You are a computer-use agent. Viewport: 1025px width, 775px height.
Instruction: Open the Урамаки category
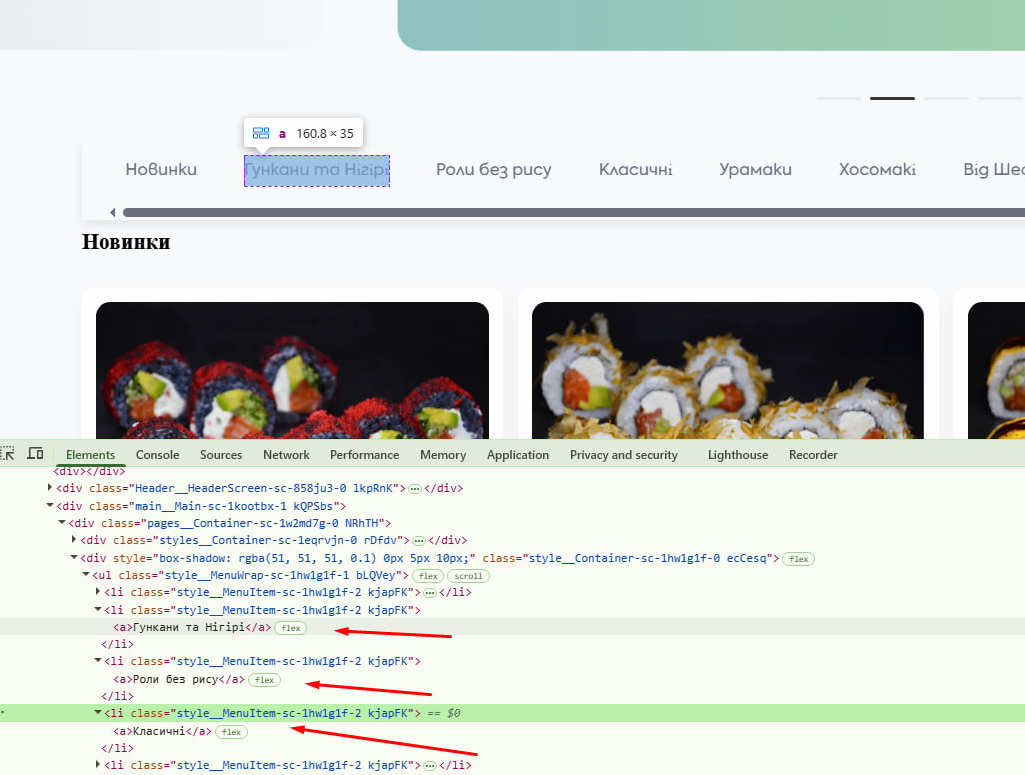[755, 170]
